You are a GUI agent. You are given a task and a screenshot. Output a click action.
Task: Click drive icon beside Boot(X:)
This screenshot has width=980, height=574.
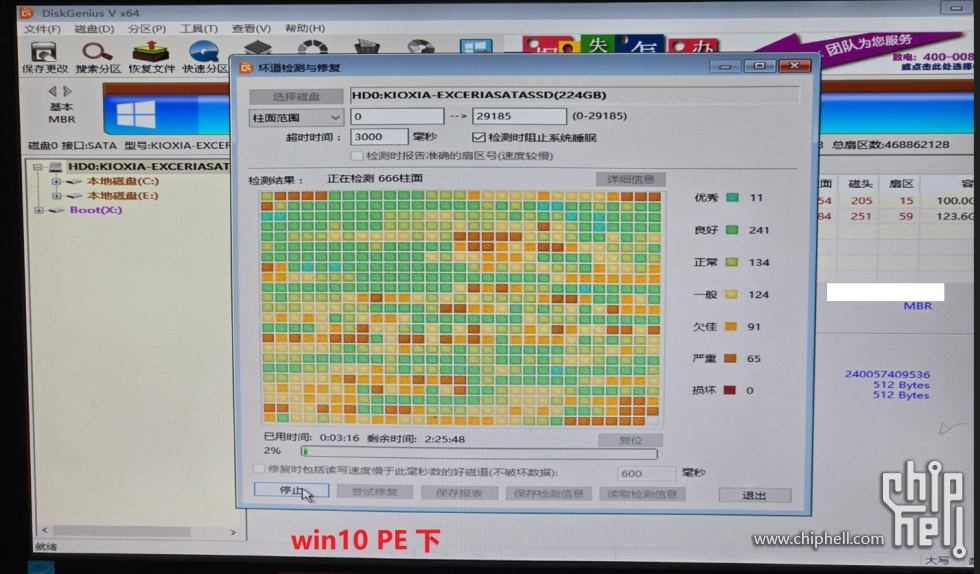(x=58, y=210)
